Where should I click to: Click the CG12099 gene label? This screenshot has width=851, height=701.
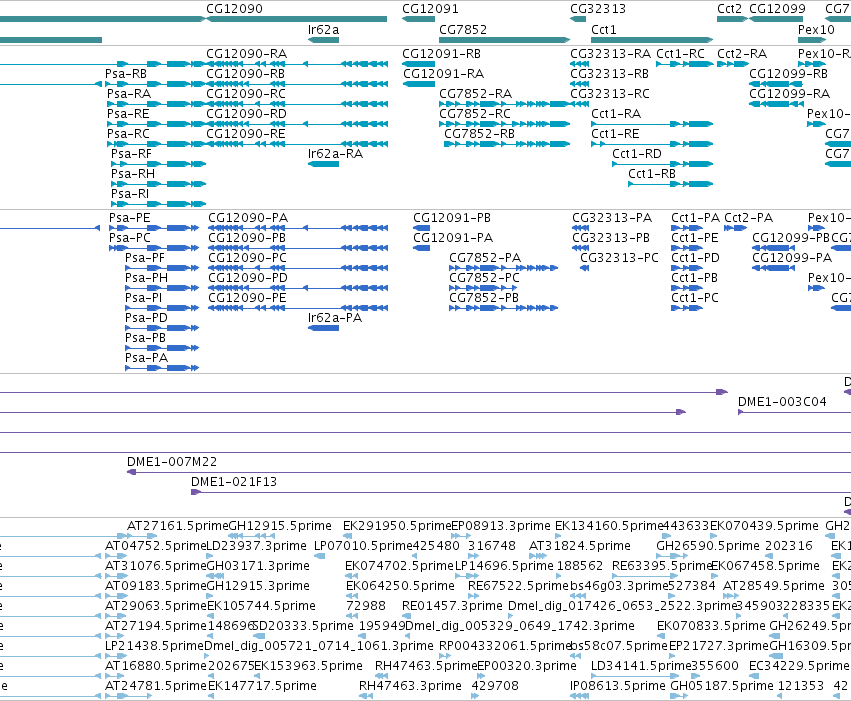point(777,9)
